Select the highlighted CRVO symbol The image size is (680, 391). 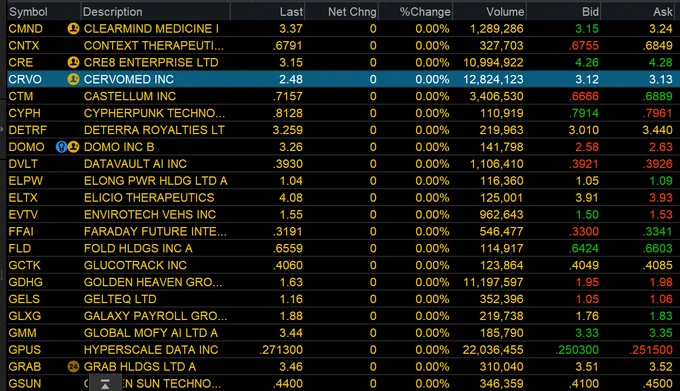[x=25, y=79]
